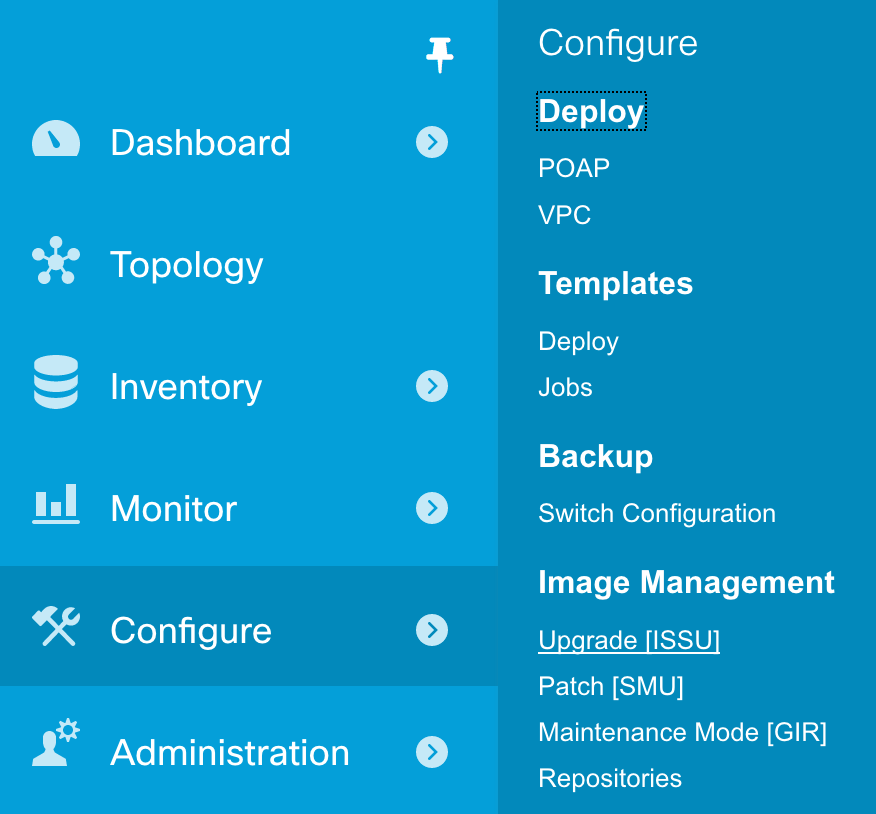876x814 pixels.
Task: Select POAP under Deploy
Action: coord(574,168)
